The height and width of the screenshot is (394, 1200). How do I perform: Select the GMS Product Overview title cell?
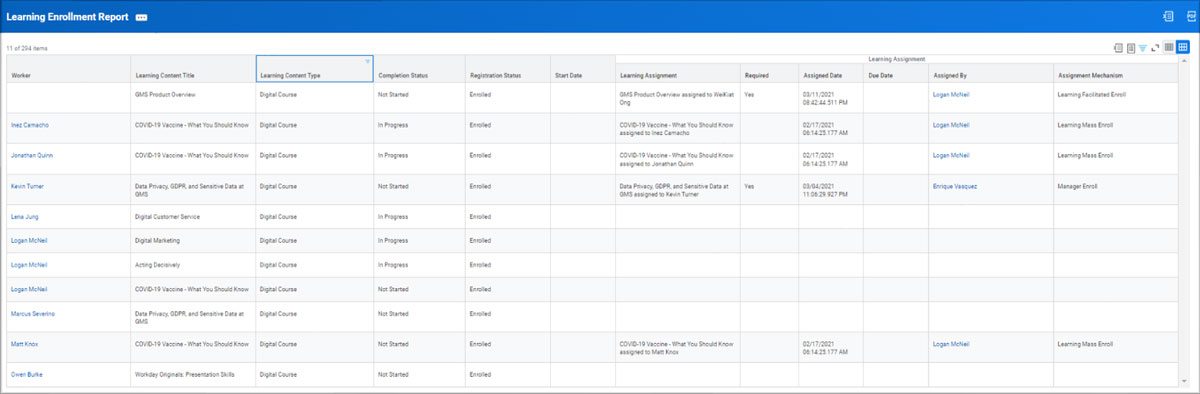(193, 98)
